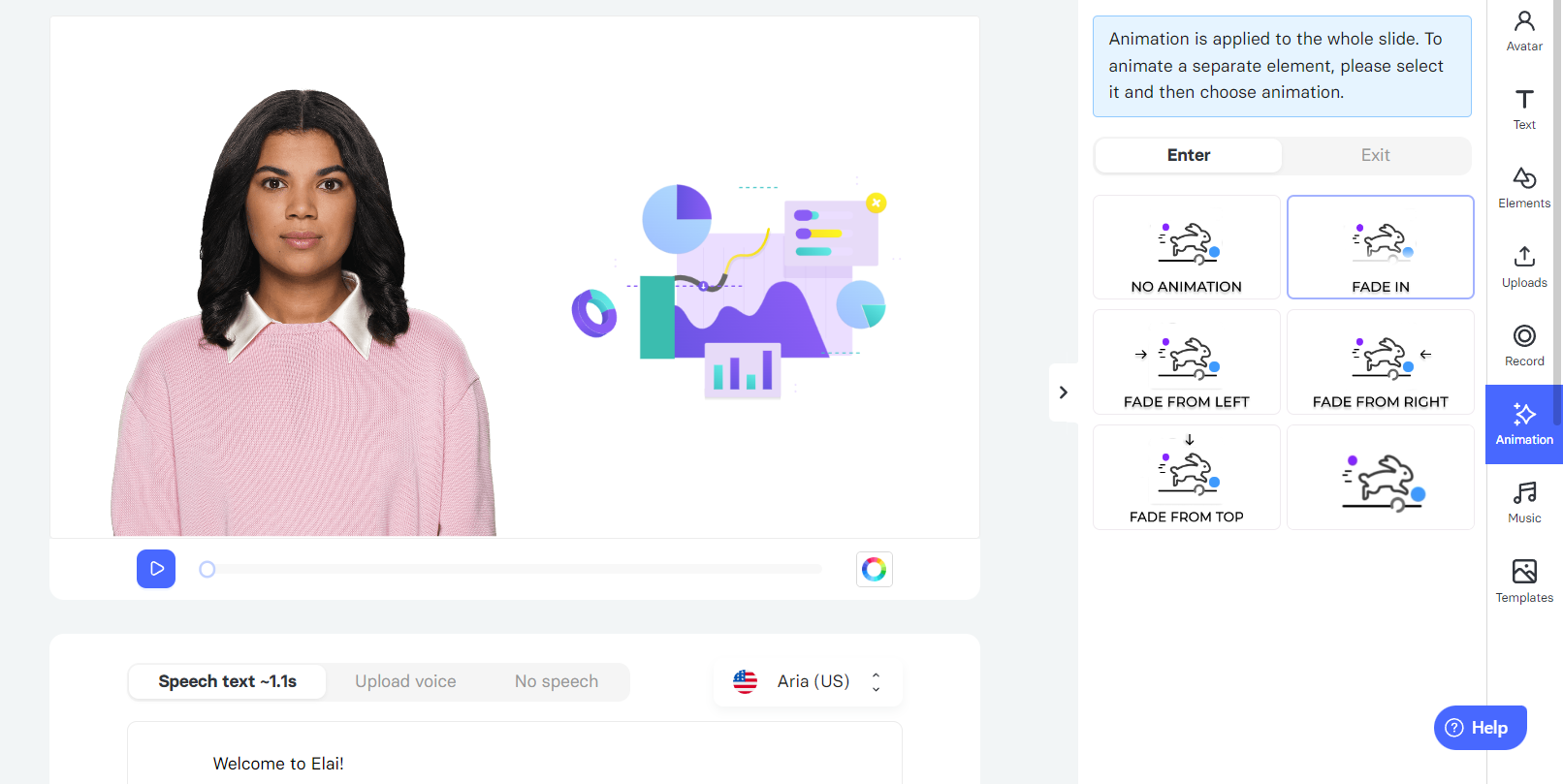Click the US flag voice icon
This screenshot has width=1563, height=784.
745,681
